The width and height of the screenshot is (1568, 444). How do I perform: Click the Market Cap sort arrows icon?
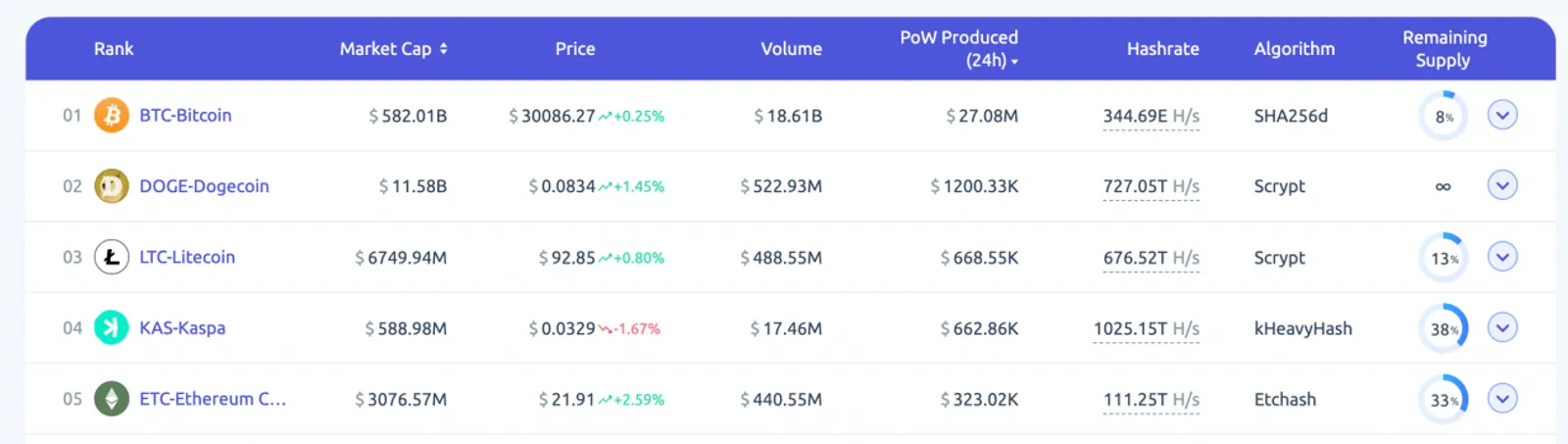443,48
